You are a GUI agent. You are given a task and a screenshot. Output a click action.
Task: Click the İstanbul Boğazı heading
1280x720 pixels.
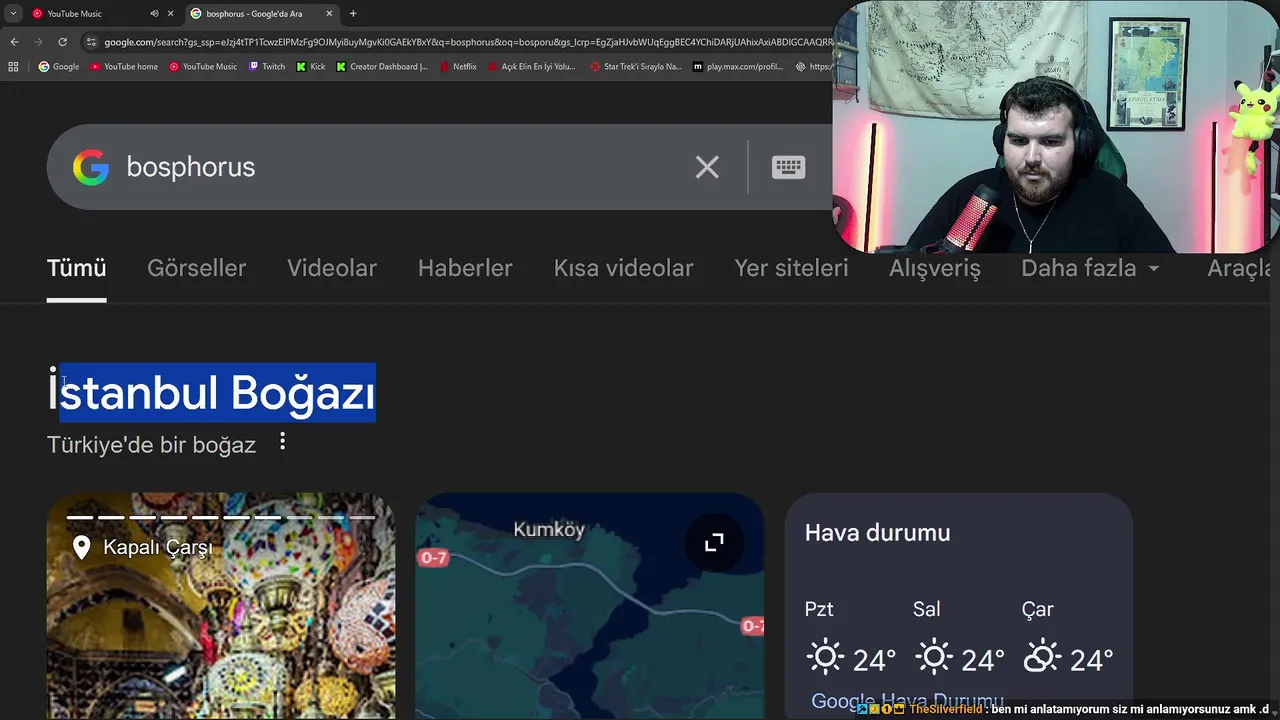pos(212,392)
